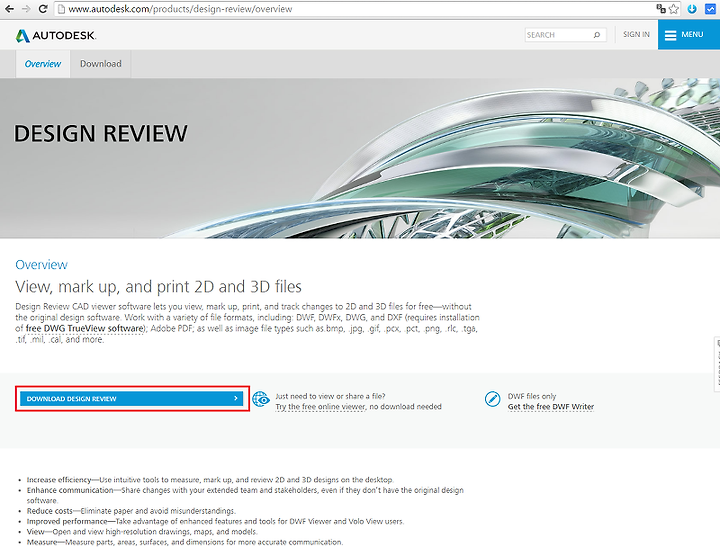720x547 pixels.
Task: Switch to the Overview tab
Action: 43,64
